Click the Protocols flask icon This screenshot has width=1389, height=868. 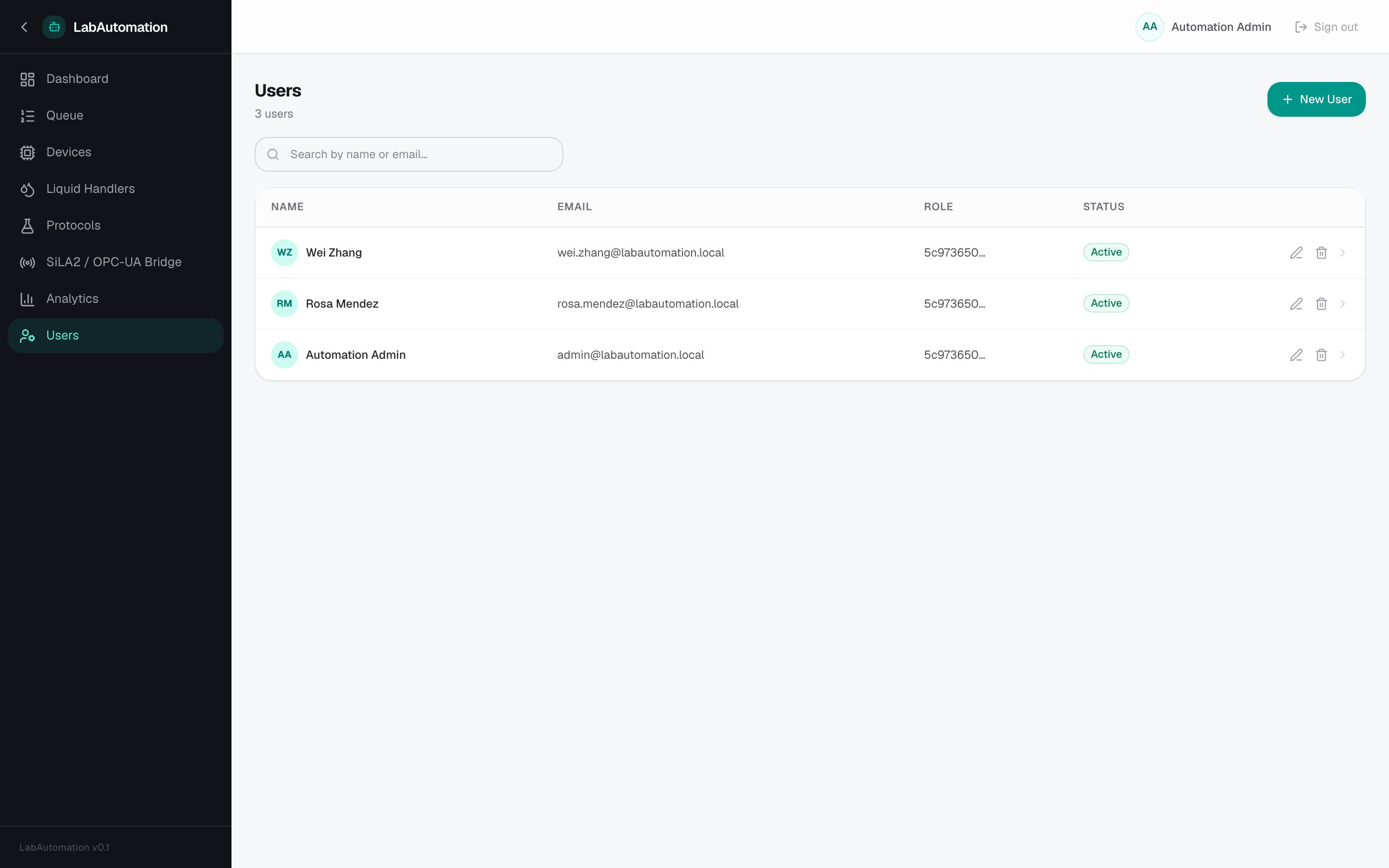point(27,226)
